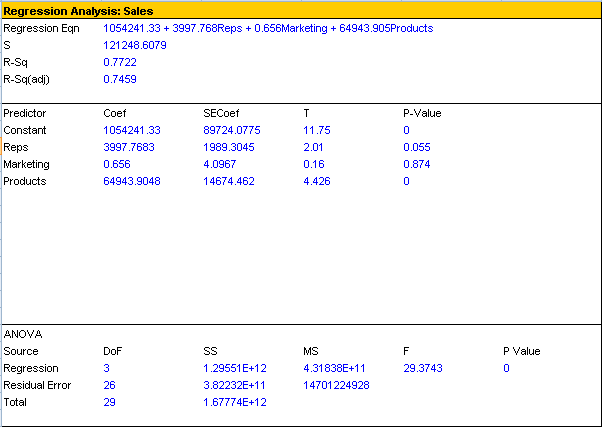Select the Marketing SECoef 4.0967

pyautogui.click(x=220, y=164)
